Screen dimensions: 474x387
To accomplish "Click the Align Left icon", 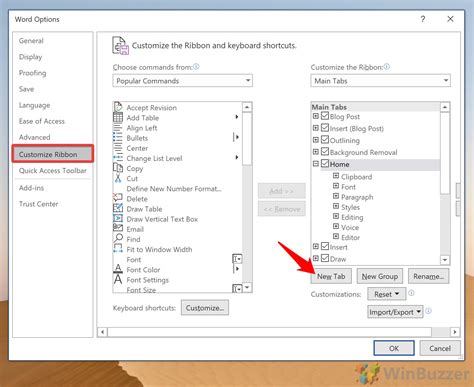I will tap(118, 128).
